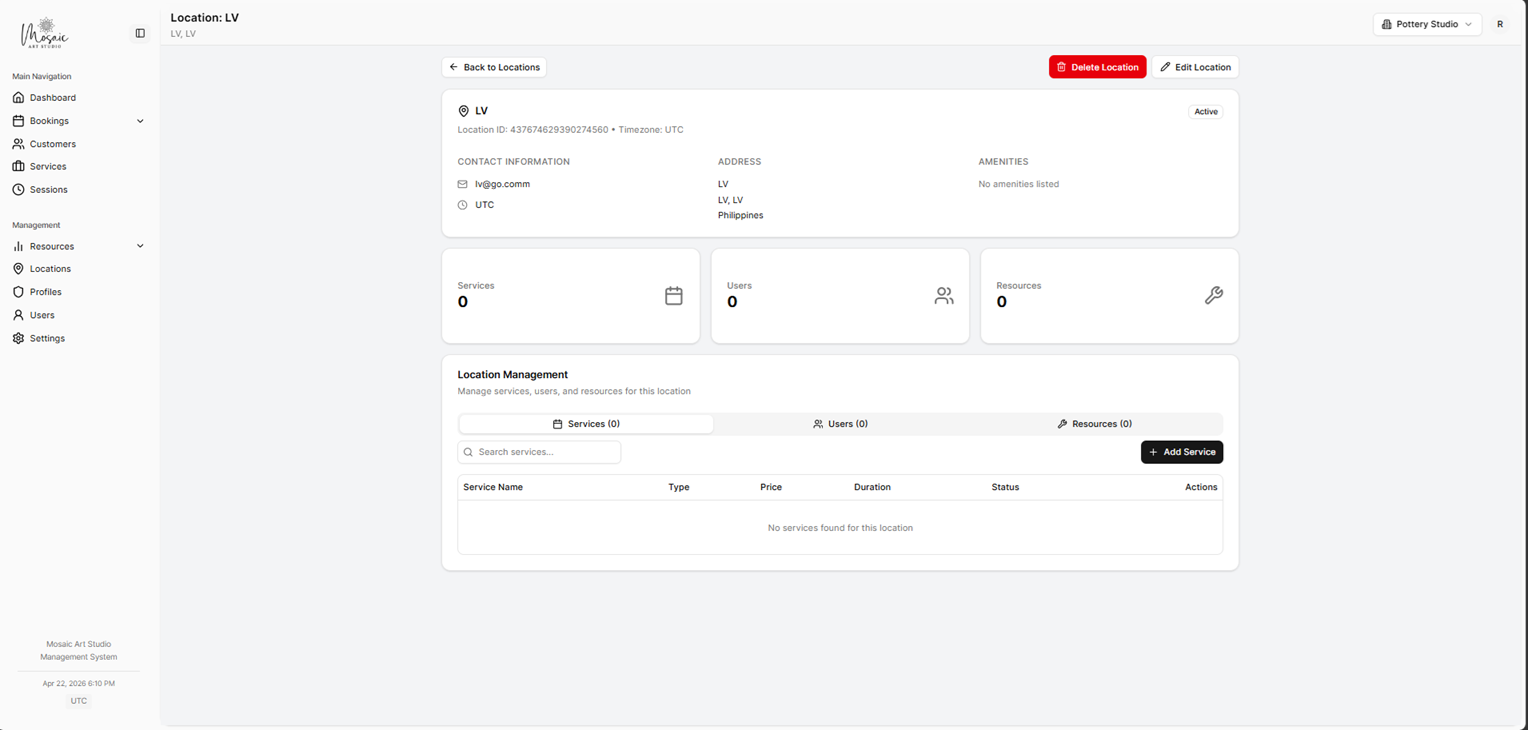1528x730 pixels.
Task: Select Customers in the navigation
Action: [51, 143]
